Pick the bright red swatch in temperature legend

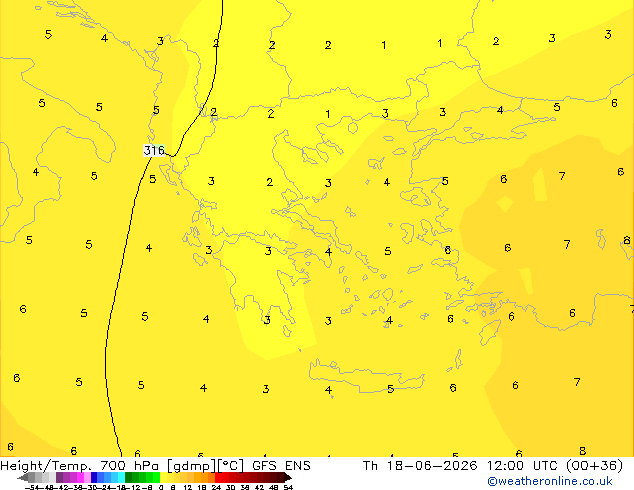coord(218,477)
